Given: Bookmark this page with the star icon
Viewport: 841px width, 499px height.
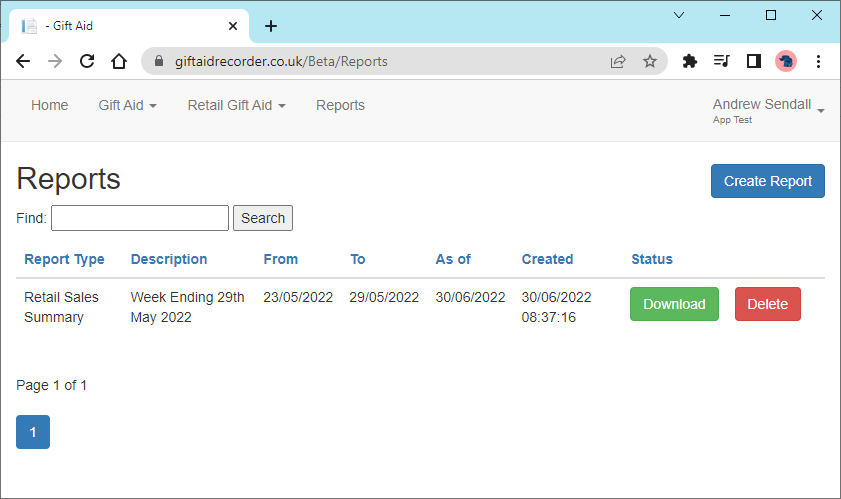Looking at the screenshot, I should [650, 61].
